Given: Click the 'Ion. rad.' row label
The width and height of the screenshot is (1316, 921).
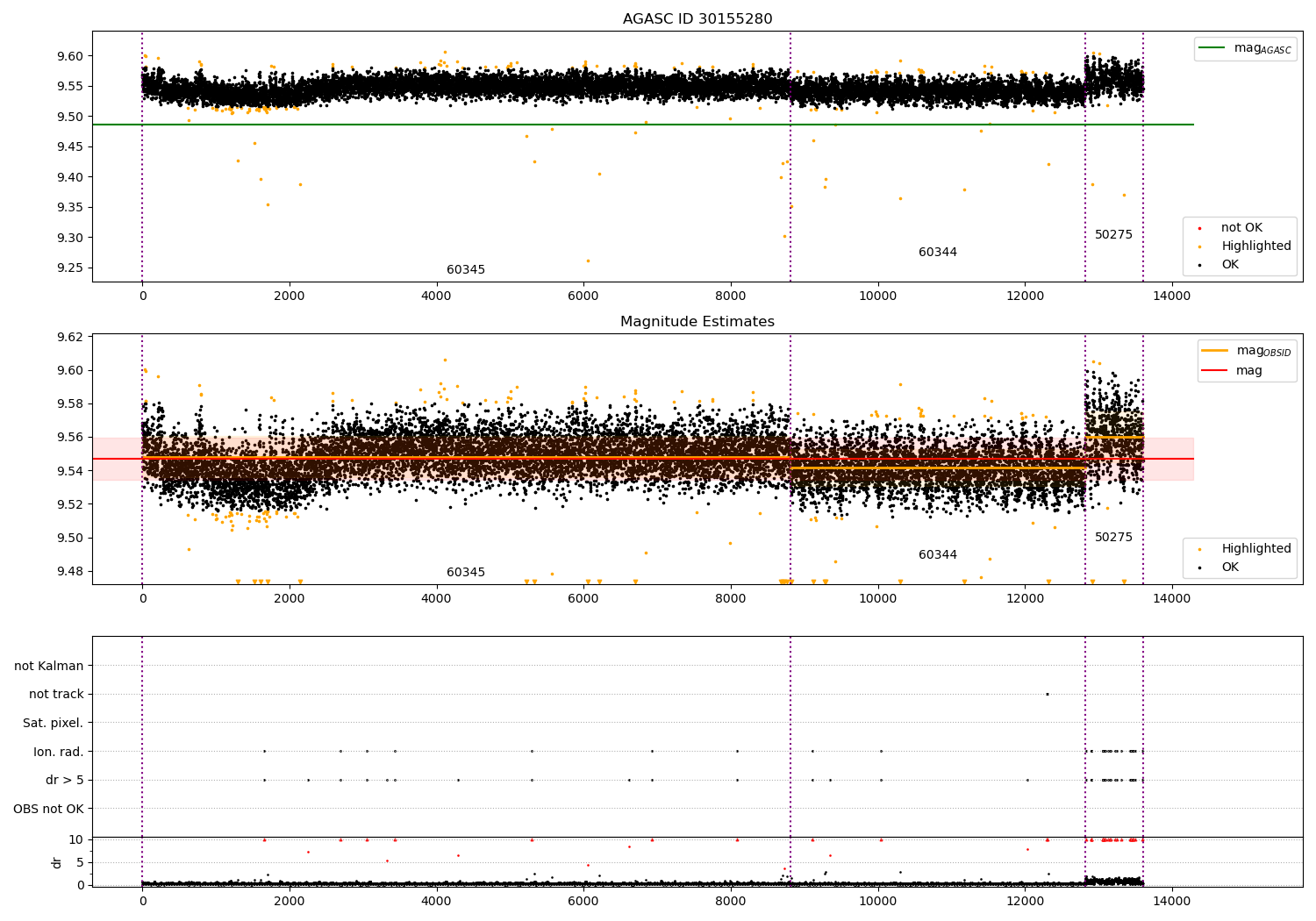Looking at the screenshot, I should [x=59, y=752].
